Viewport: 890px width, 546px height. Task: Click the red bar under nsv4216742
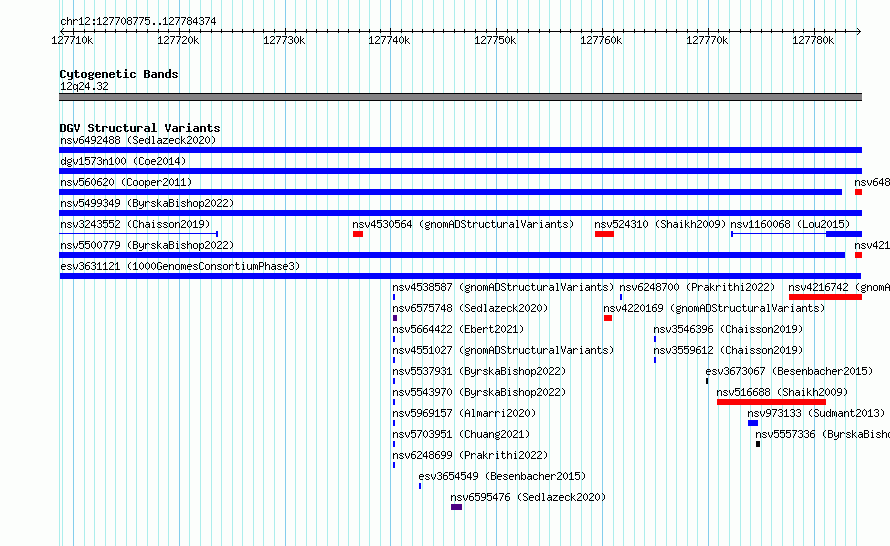point(825,297)
